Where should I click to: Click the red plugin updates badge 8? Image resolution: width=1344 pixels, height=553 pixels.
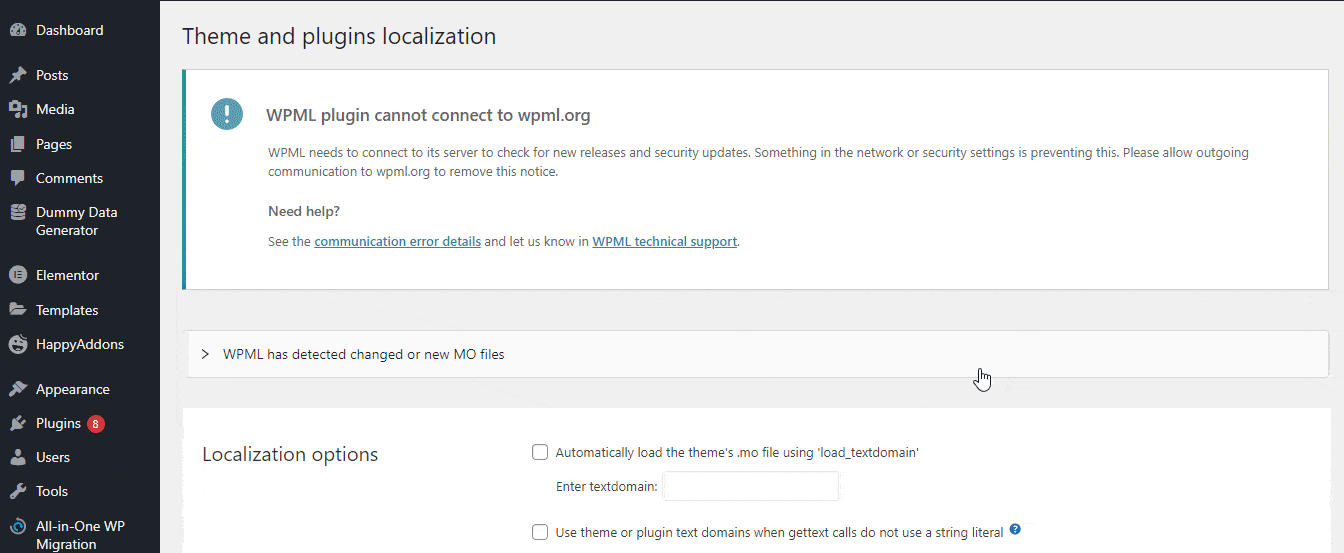tap(96, 424)
